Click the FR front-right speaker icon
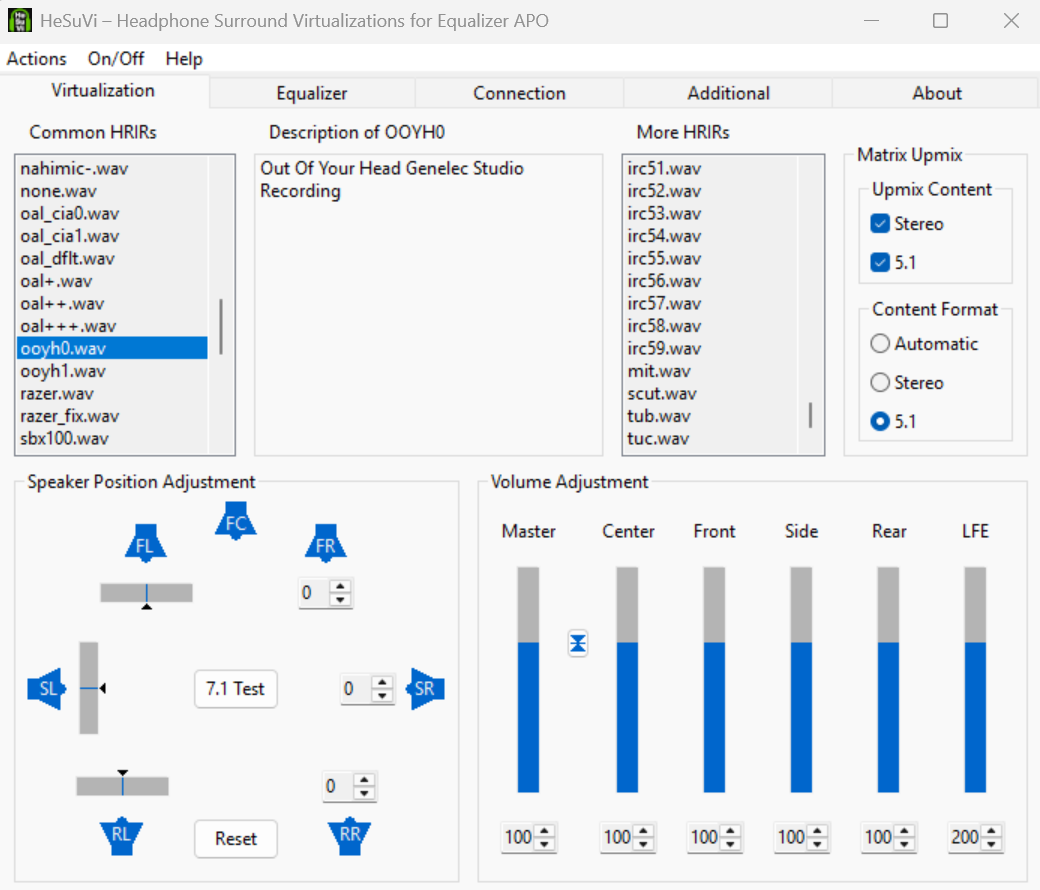This screenshot has width=1040, height=890. point(326,544)
